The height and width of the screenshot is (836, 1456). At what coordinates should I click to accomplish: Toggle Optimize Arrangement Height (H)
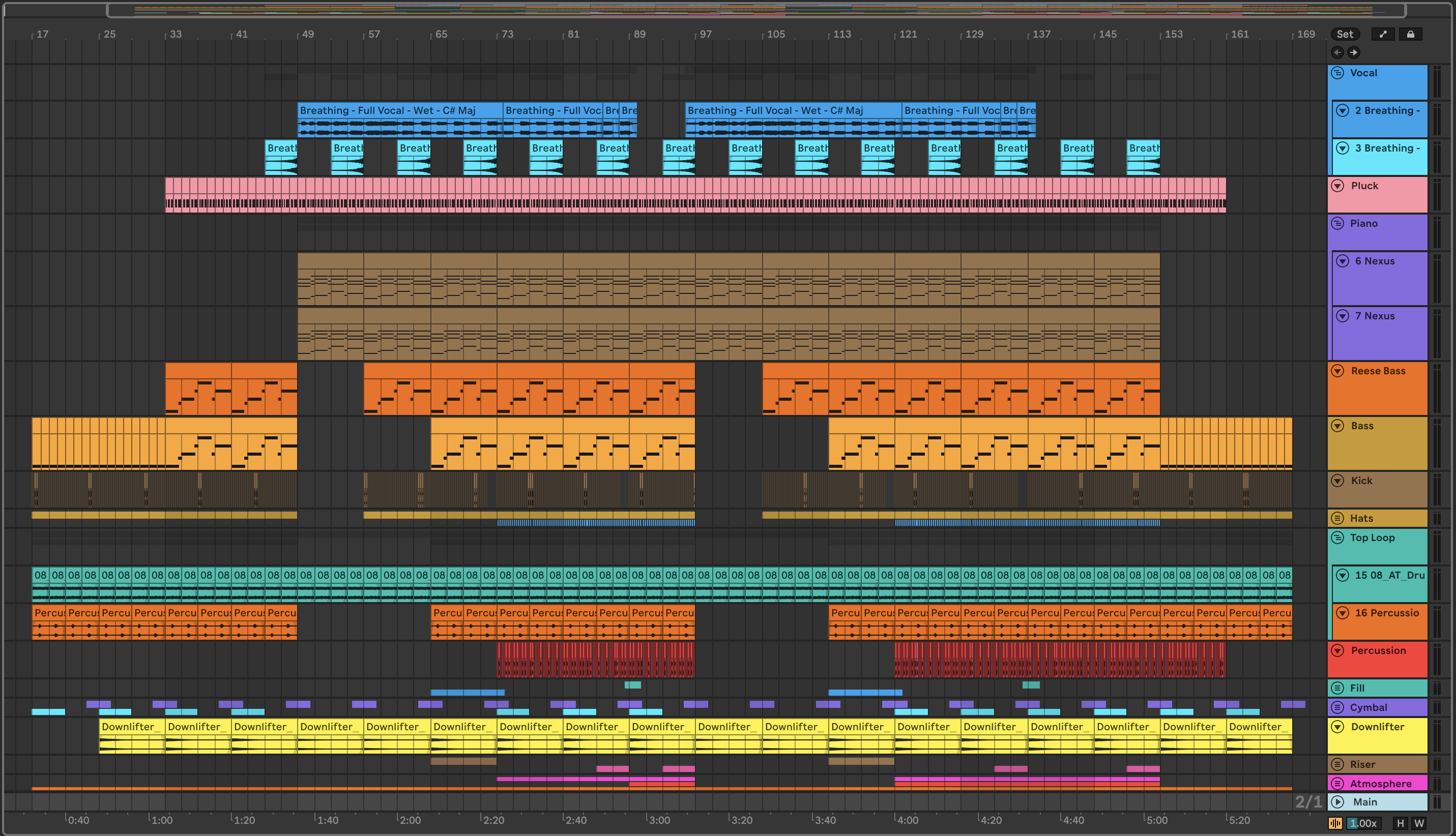(x=1400, y=823)
